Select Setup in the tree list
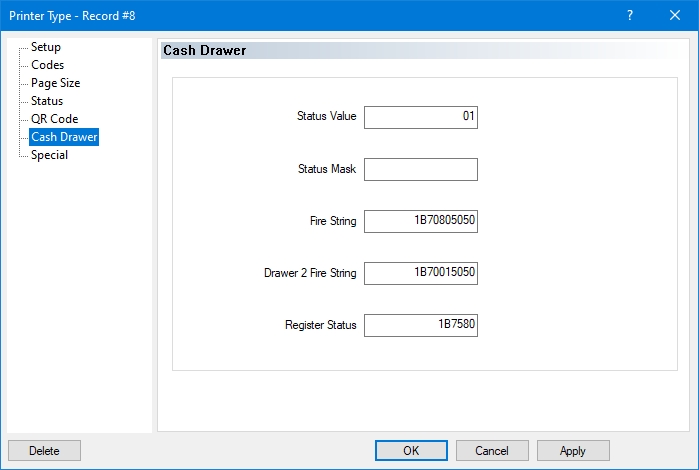 point(46,47)
